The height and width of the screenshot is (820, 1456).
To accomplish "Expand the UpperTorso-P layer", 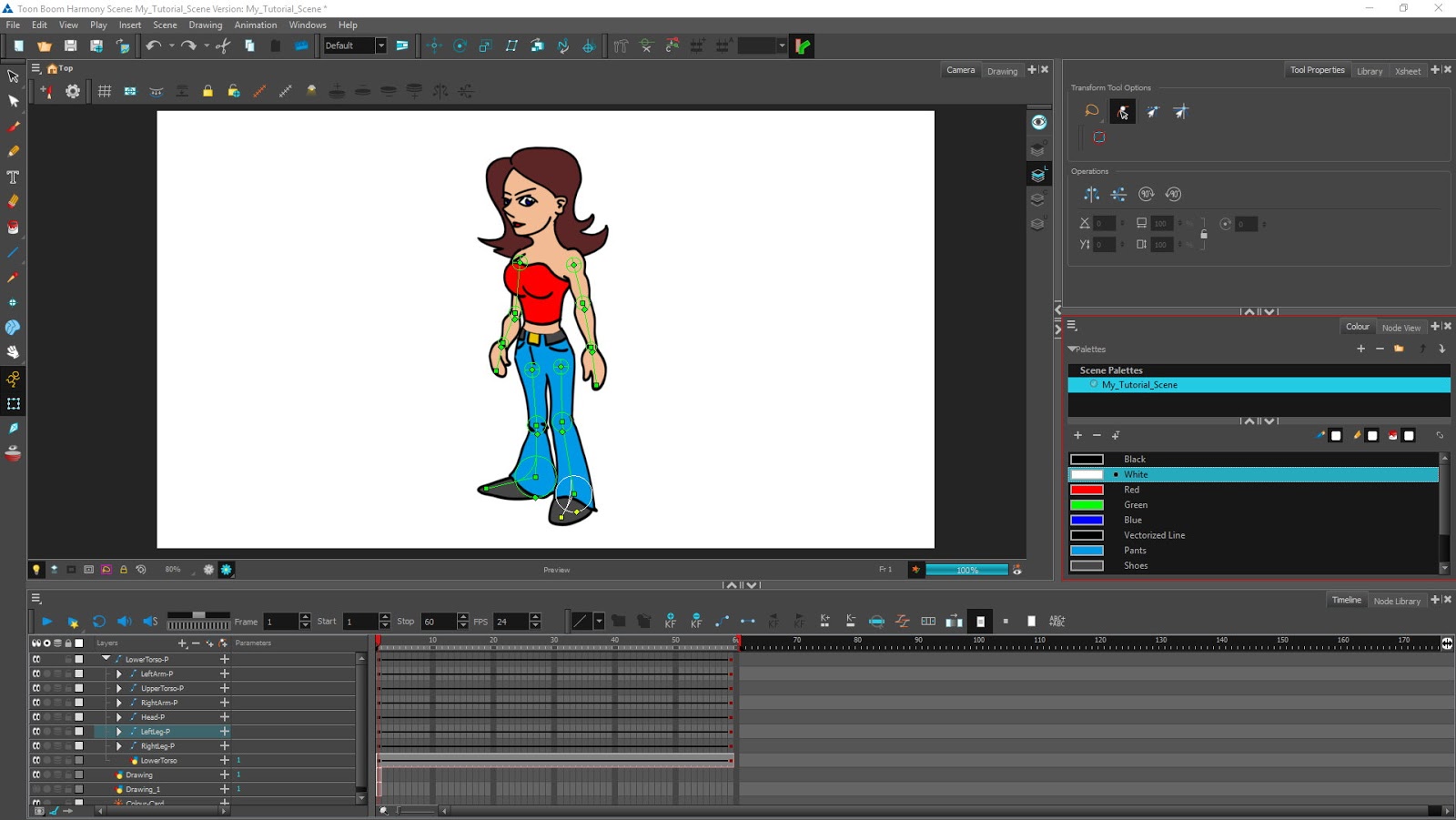I will [118, 688].
